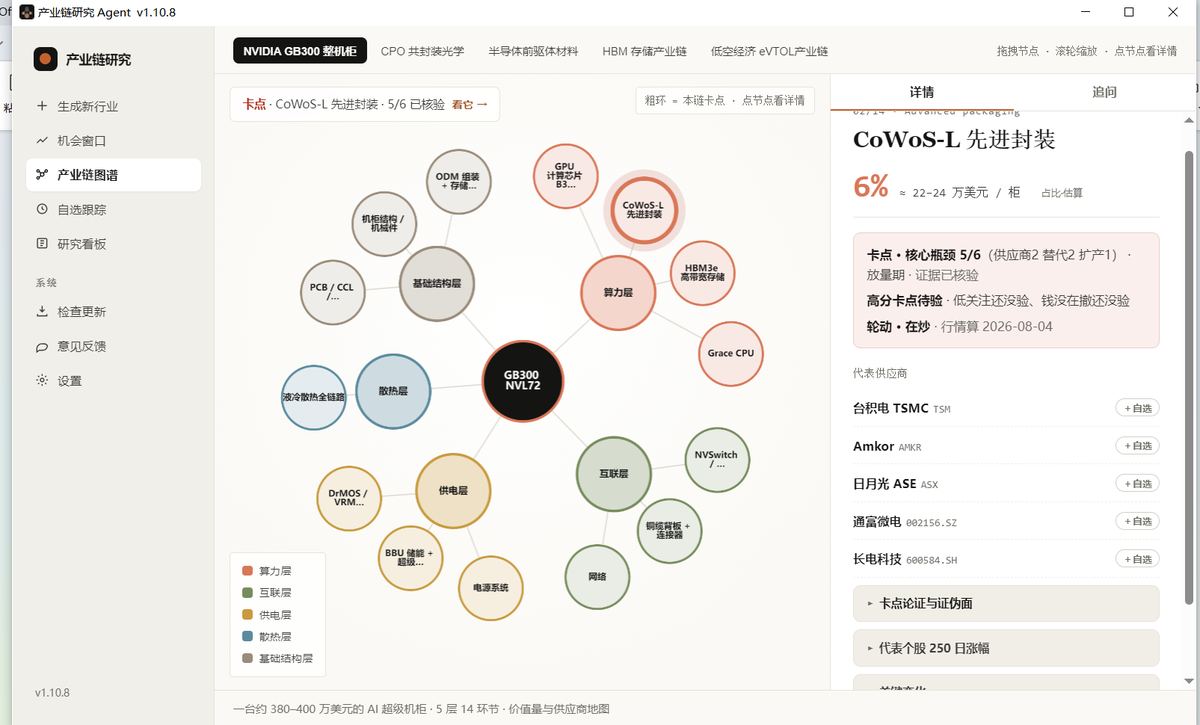Select the 互联层 node
This screenshot has height=725, width=1200.
[x=613, y=473]
